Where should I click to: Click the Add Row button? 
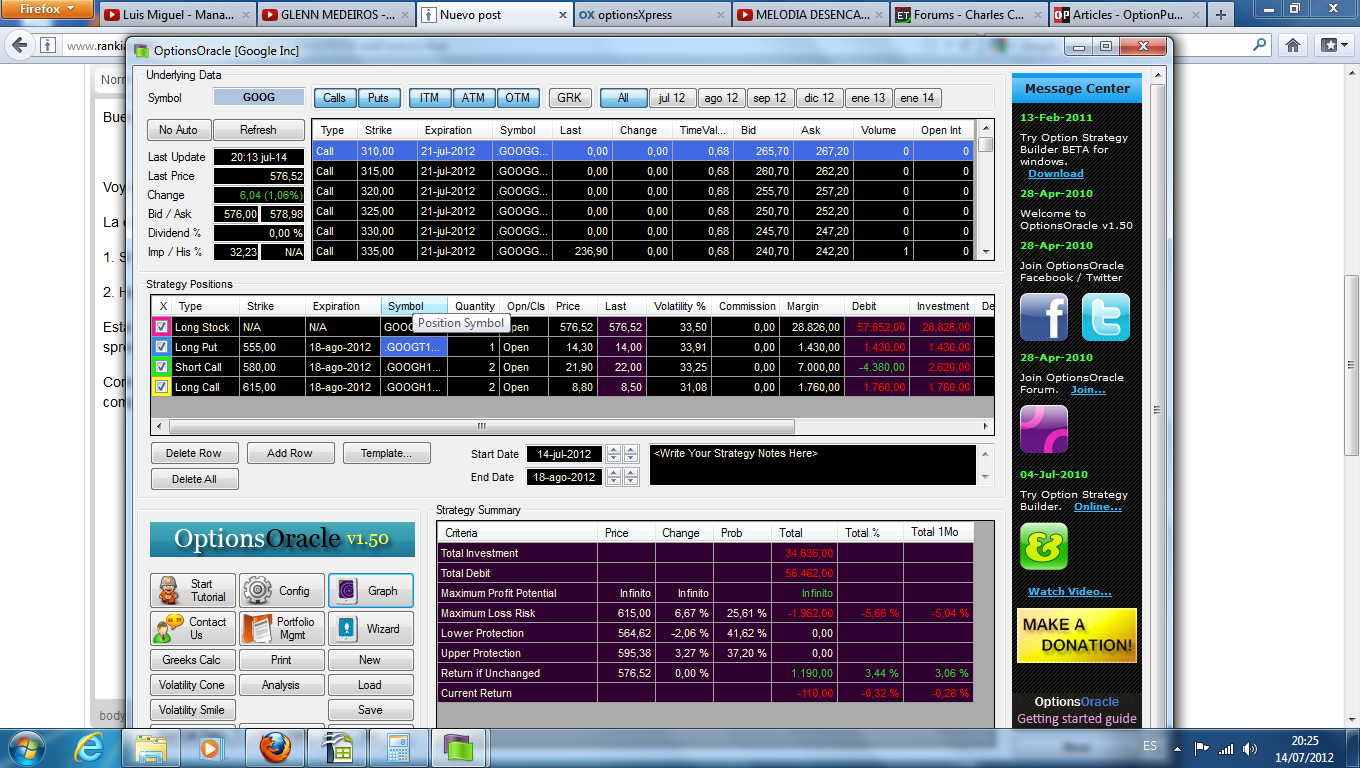coord(290,453)
